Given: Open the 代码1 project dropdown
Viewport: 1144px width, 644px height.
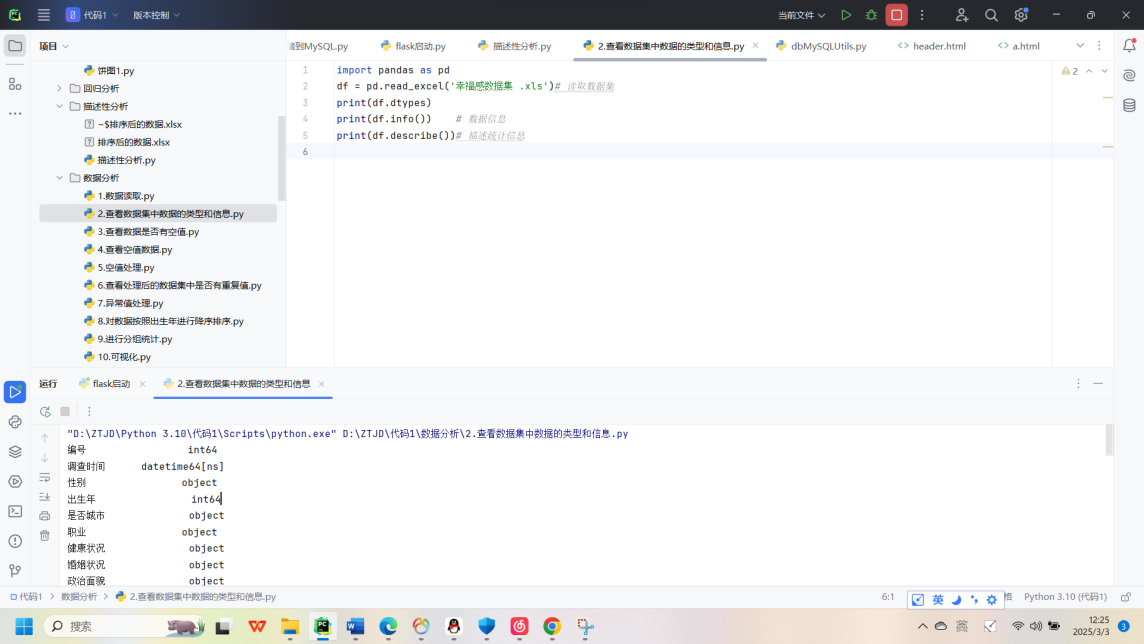Looking at the screenshot, I should coord(92,15).
